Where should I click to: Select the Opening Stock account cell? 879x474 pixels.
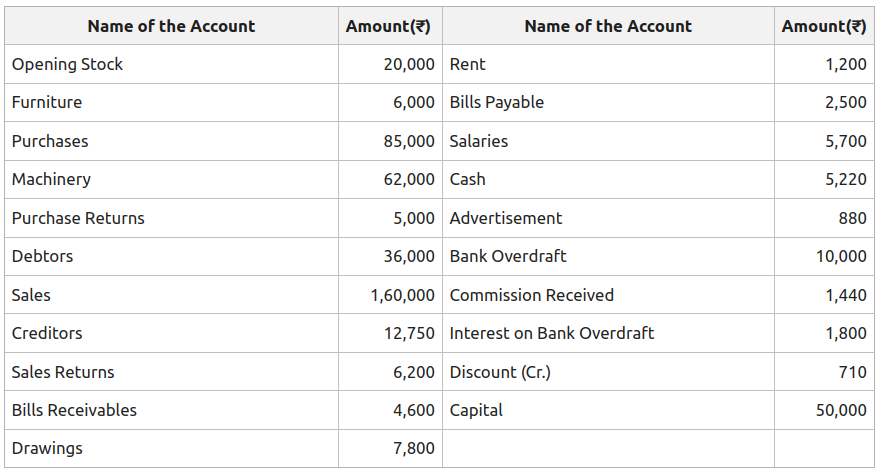pyautogui.click(x=172, y=64)
